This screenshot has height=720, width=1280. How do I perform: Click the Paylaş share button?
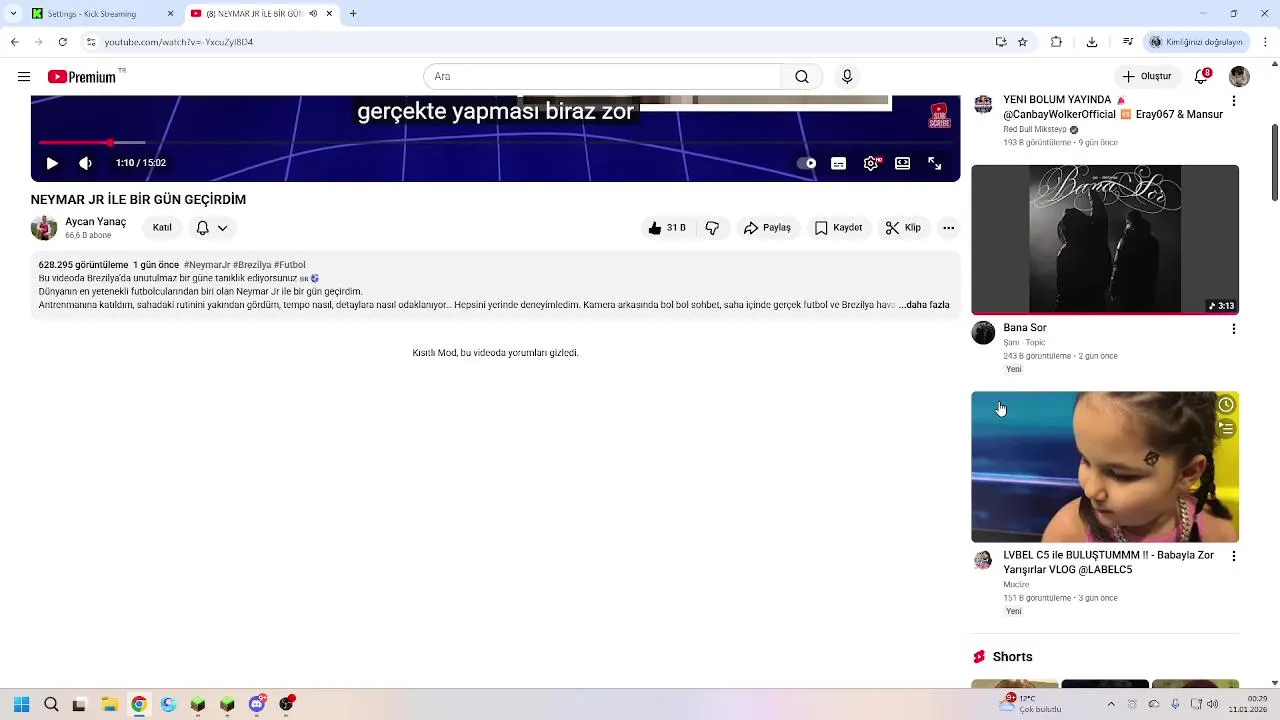pyautogui.click(x=767, y=228)
